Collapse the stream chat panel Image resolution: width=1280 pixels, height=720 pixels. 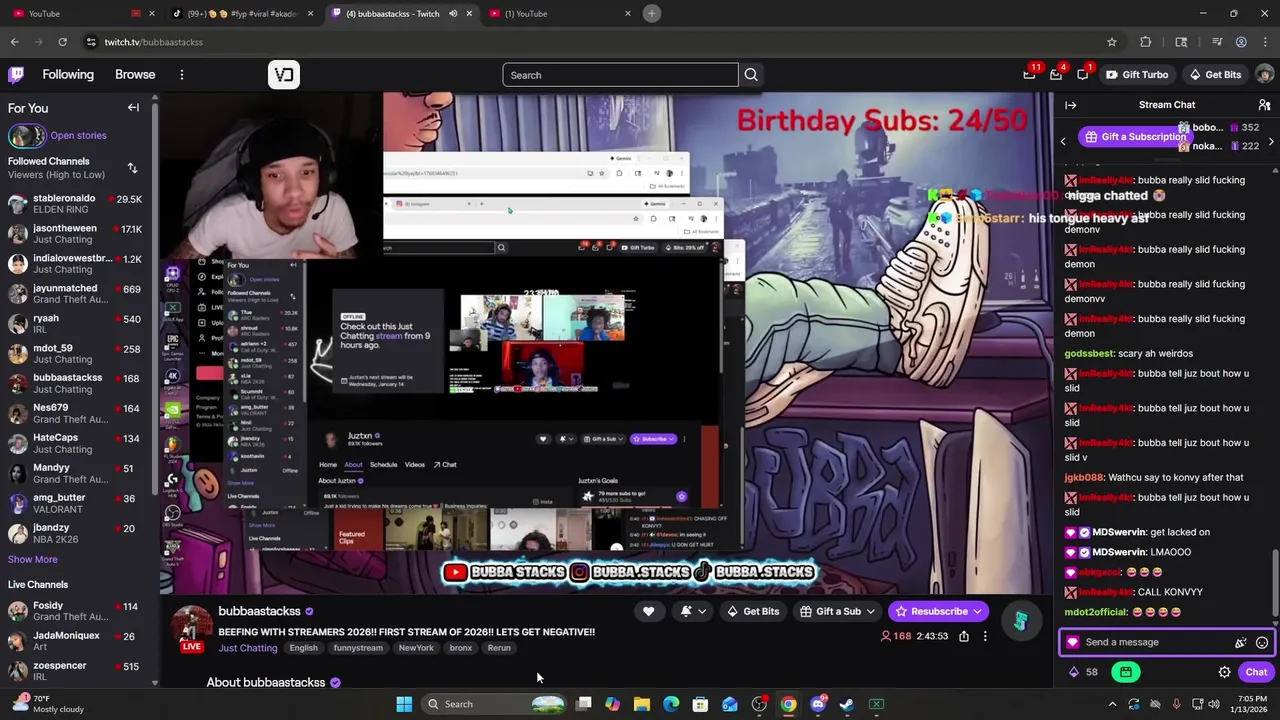(x=1070, y=104)
